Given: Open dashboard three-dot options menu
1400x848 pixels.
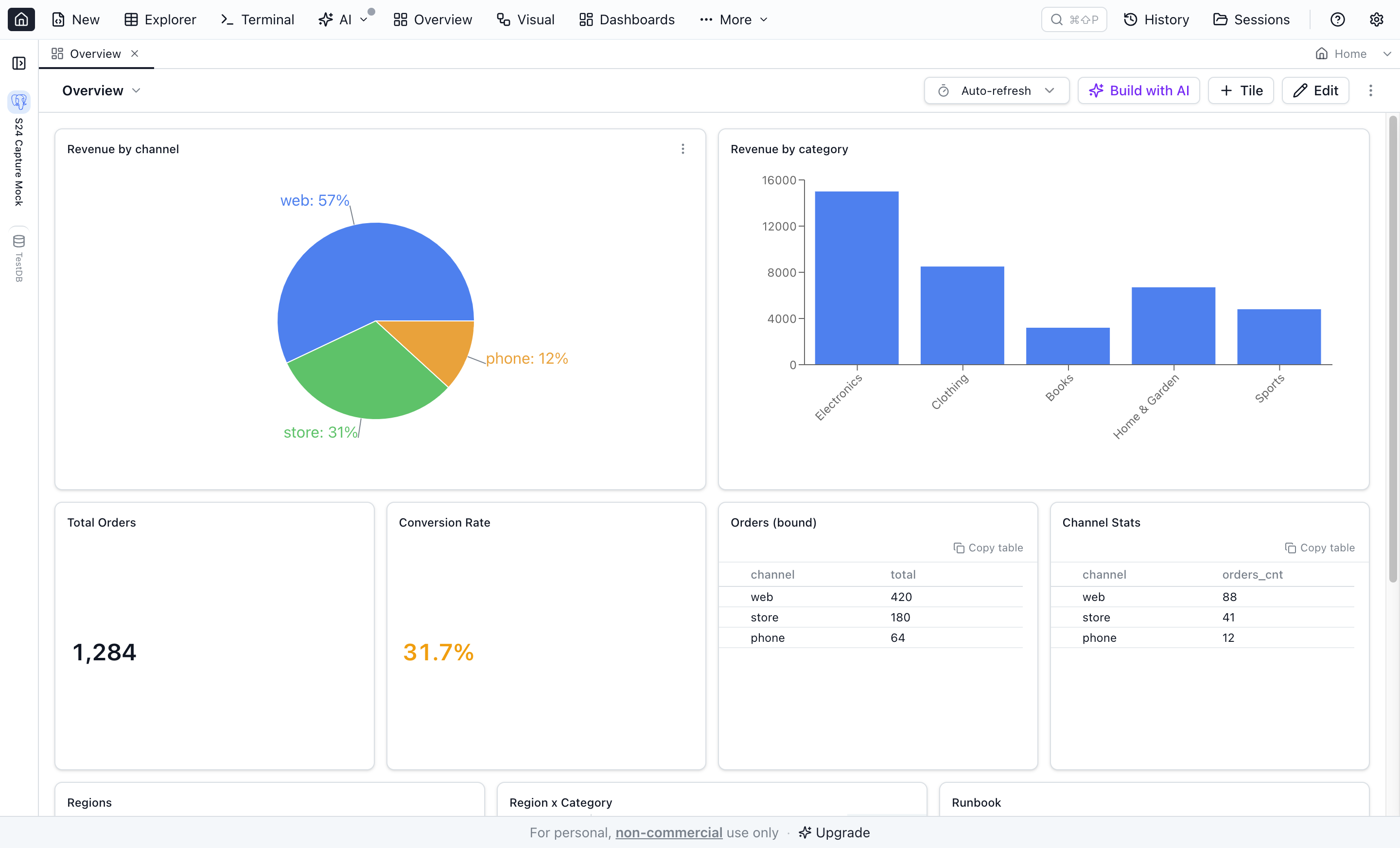Looking at the screenshot, I should [1370, 90].
